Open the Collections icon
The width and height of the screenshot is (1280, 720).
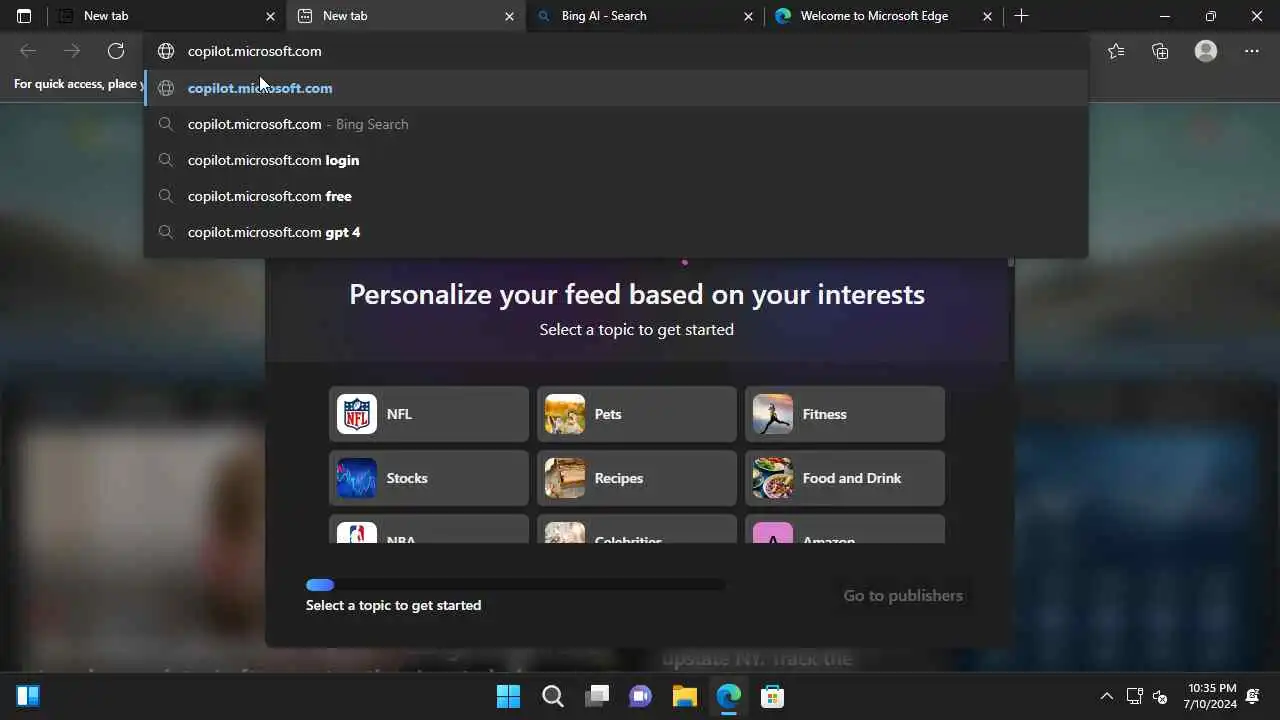pyautogui.click(x=1160, y=51)
